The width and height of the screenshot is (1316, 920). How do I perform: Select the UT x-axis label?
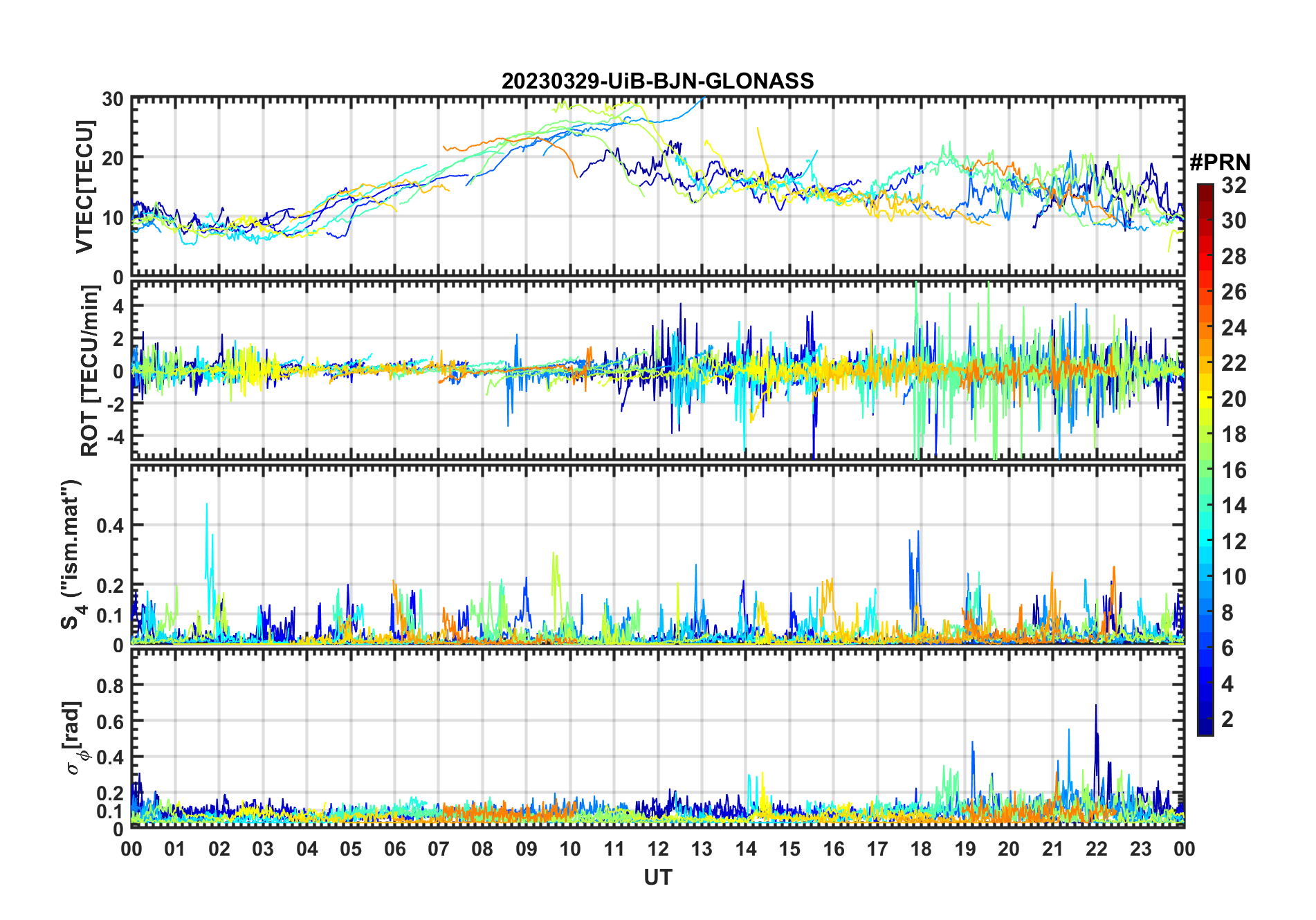pyautogui.click(x=657, y=877)
